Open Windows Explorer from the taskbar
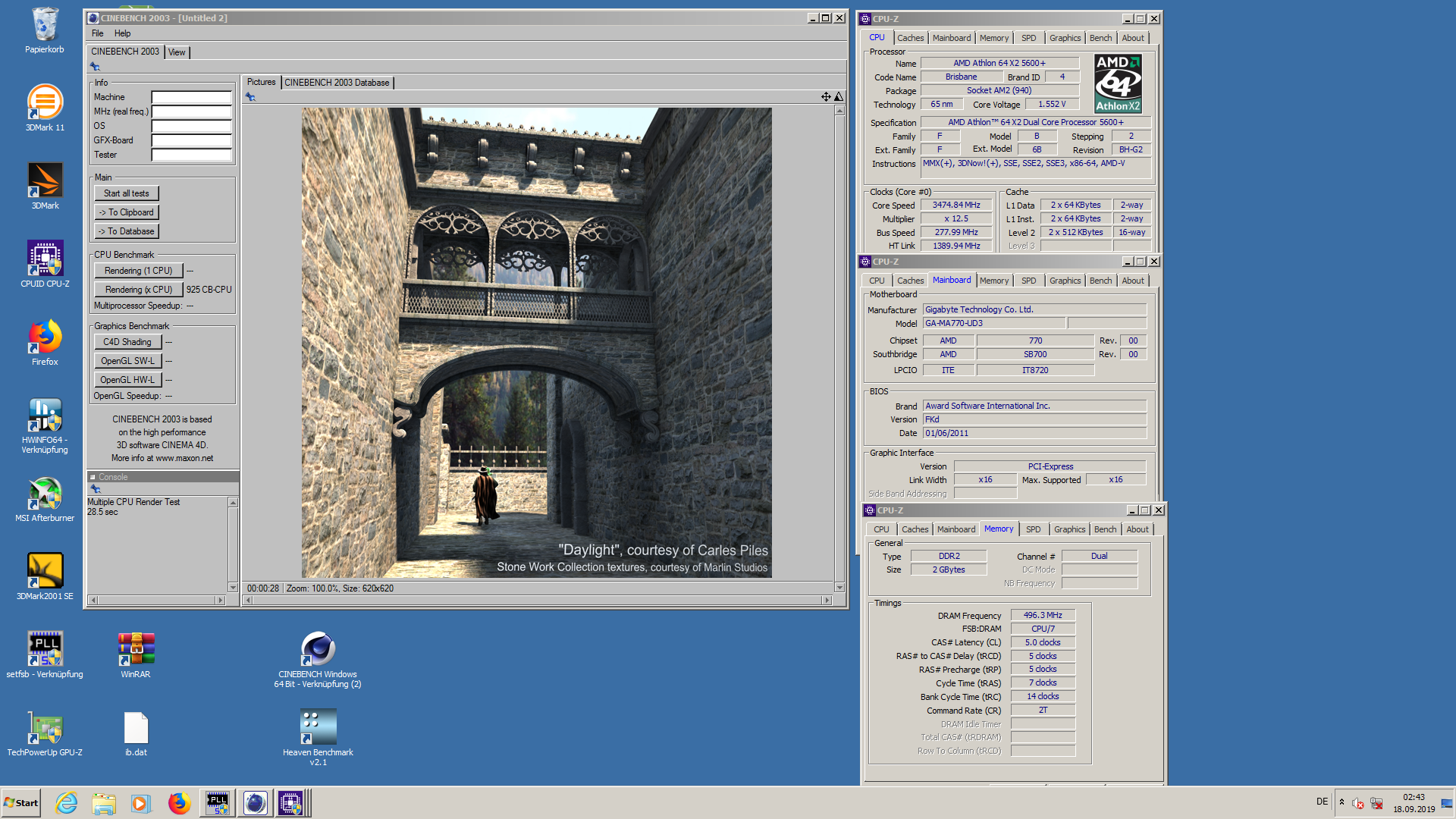This screenshot has width=1456, height=819. (104, 803)
